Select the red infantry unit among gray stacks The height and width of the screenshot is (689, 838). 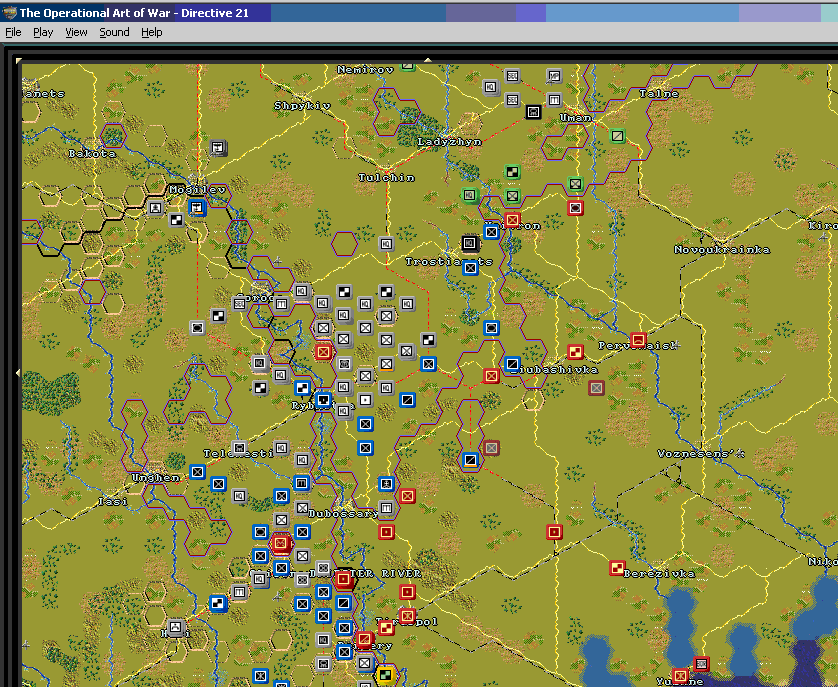click(323, 352)
